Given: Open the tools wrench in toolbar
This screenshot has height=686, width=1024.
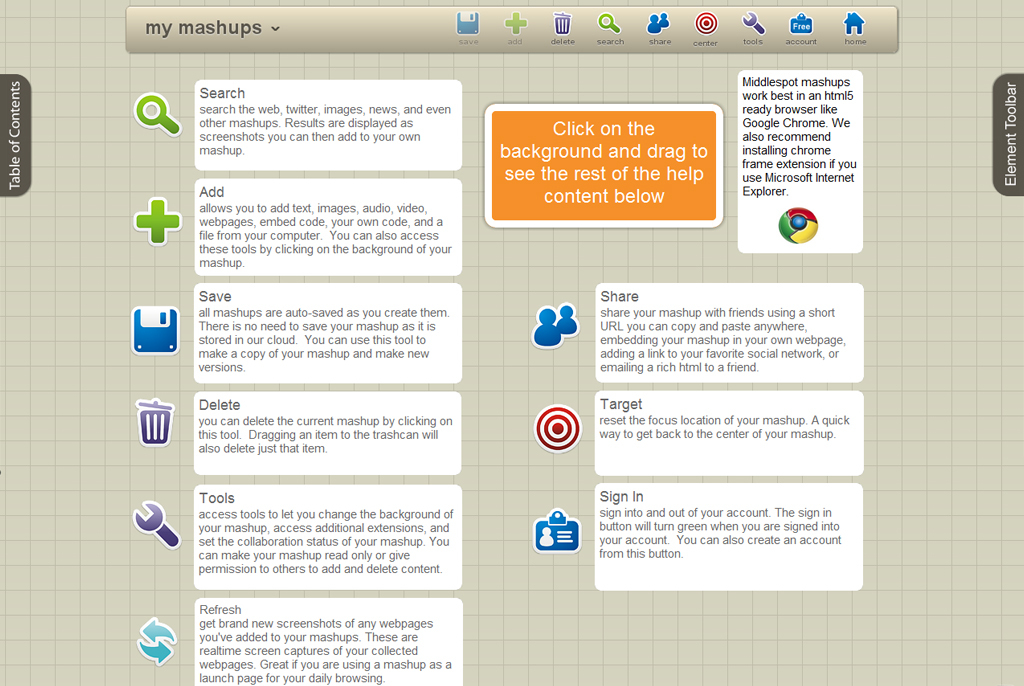Looking at the screenshot, I should point(753,25).
